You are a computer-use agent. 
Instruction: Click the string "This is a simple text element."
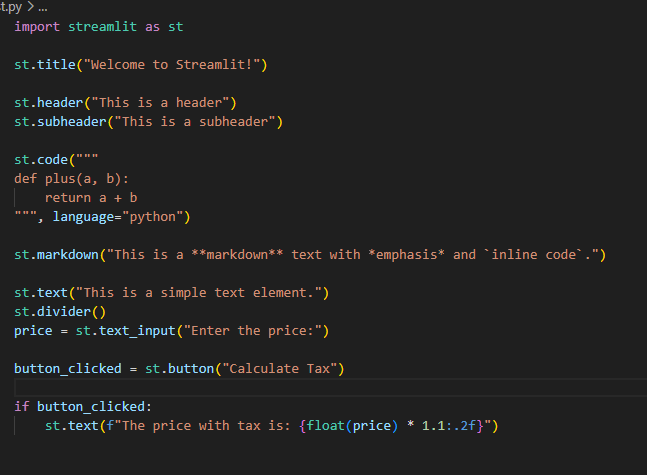point(199,293)
